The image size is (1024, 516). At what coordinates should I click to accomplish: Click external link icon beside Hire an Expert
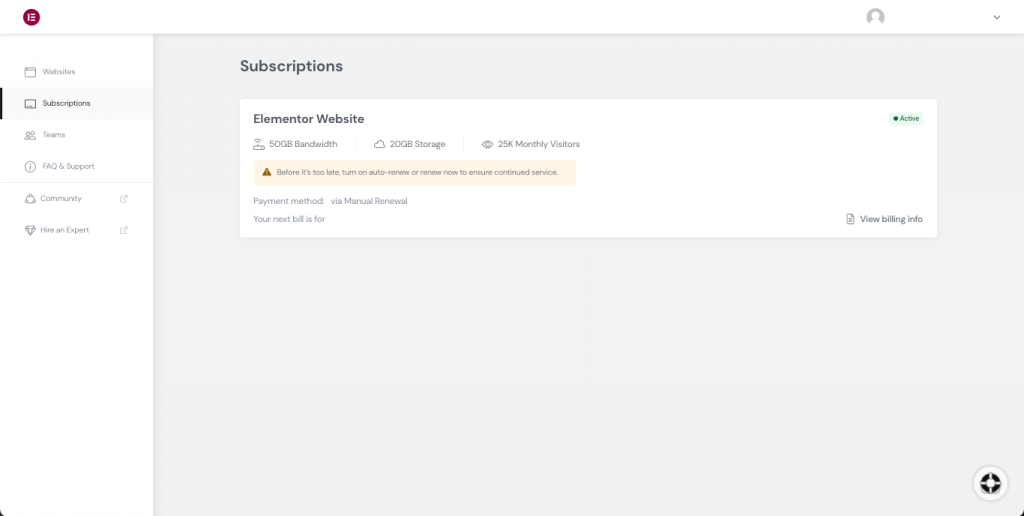tap(124, 230)
